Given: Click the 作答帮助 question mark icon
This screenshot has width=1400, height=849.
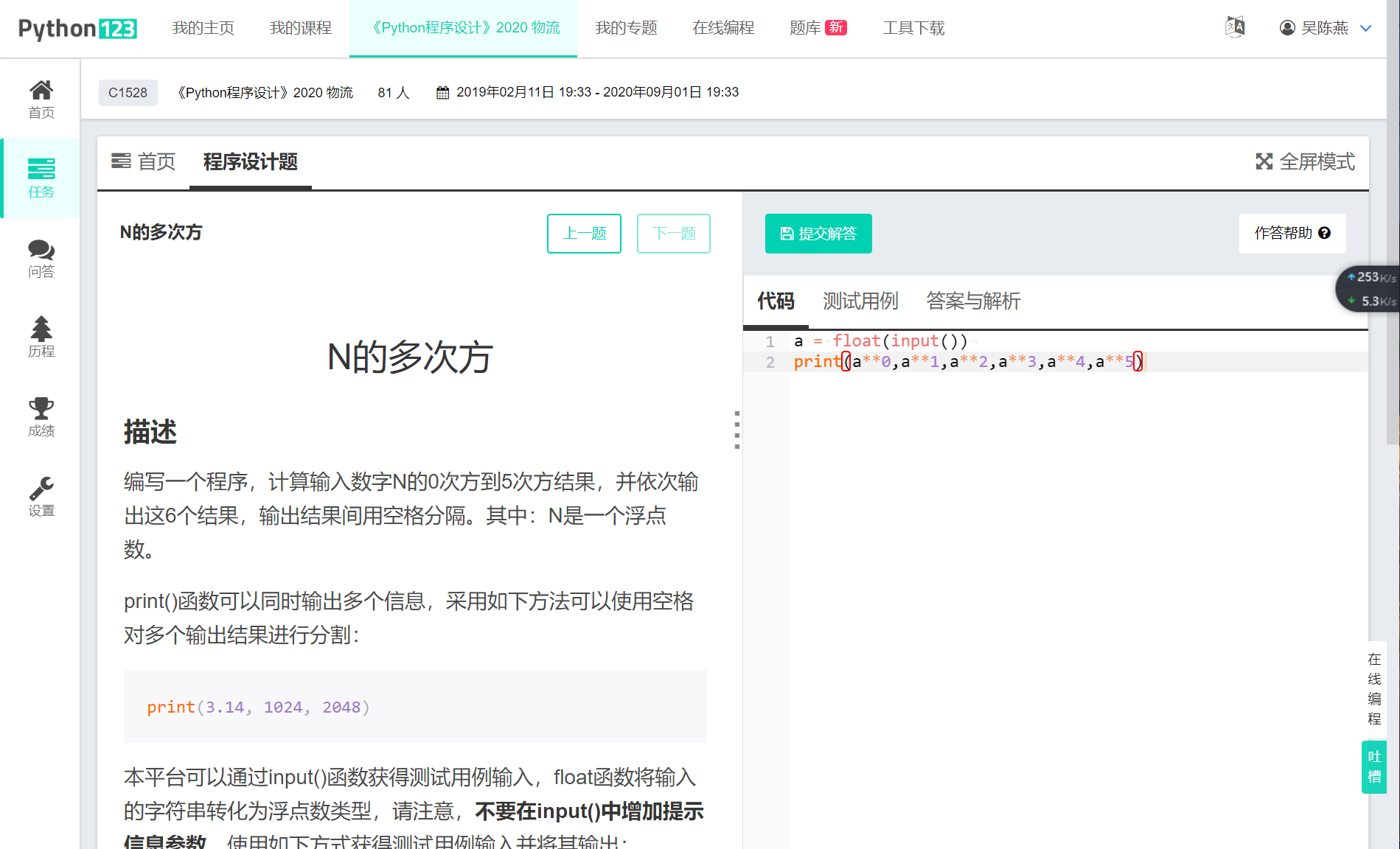Looking at the screenshot, I should tap(1325, 233).
